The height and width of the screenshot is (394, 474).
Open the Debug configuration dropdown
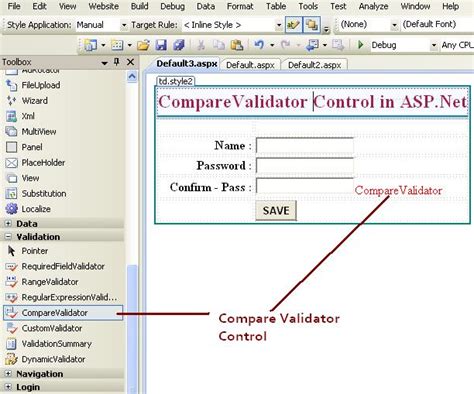pyautogui.click(x=434, y=45)
